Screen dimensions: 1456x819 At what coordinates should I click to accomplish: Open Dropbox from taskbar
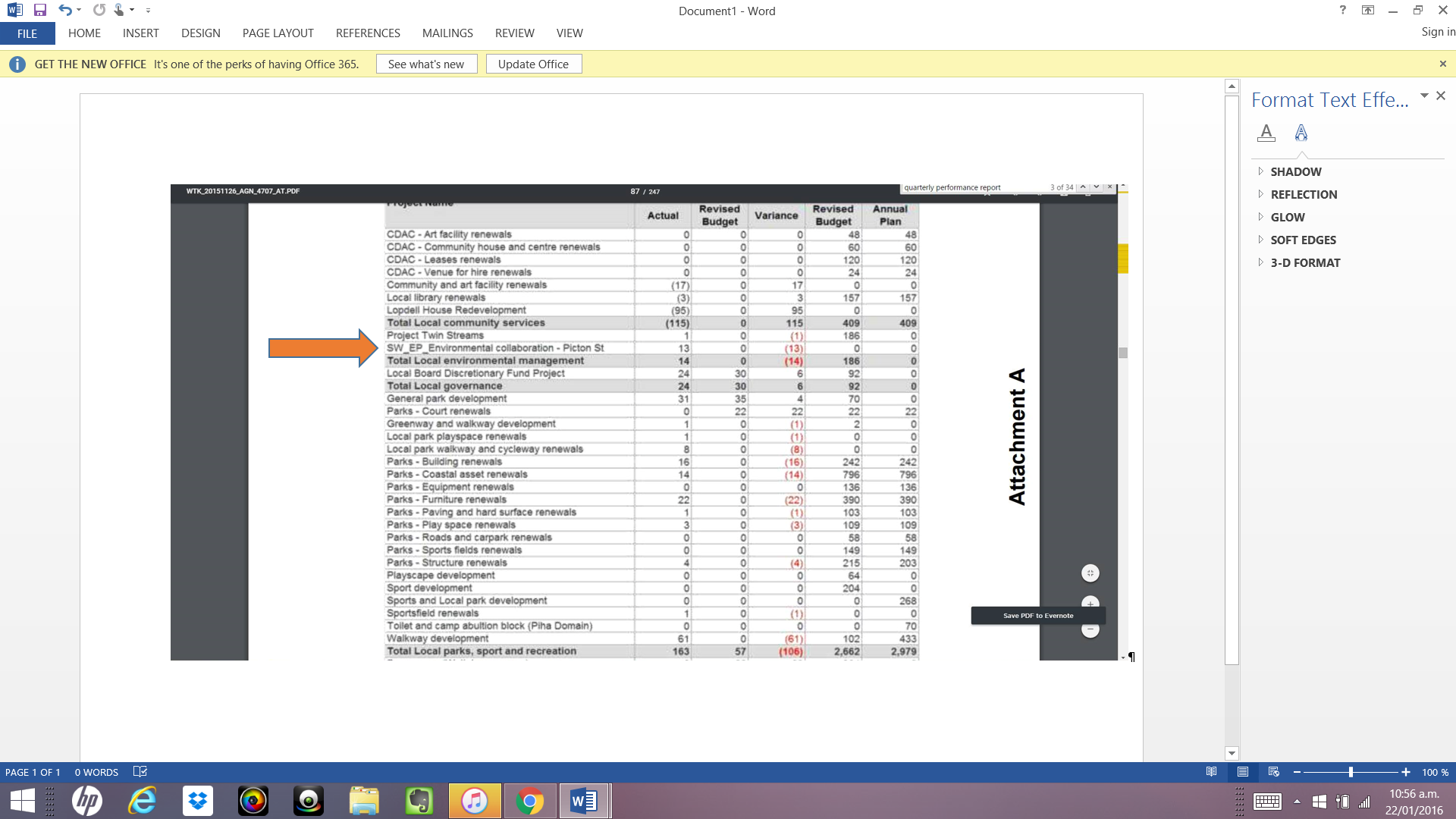click(198, 801)
